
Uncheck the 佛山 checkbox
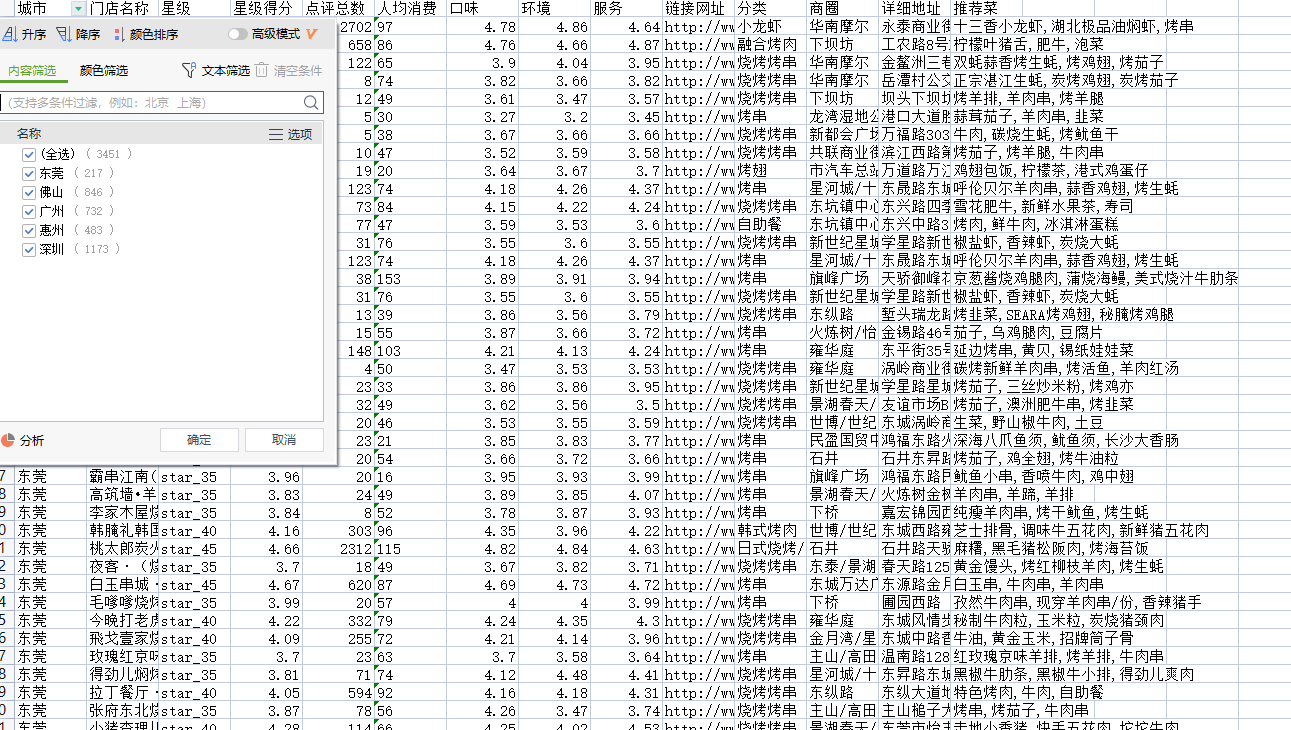click(29, 192)
